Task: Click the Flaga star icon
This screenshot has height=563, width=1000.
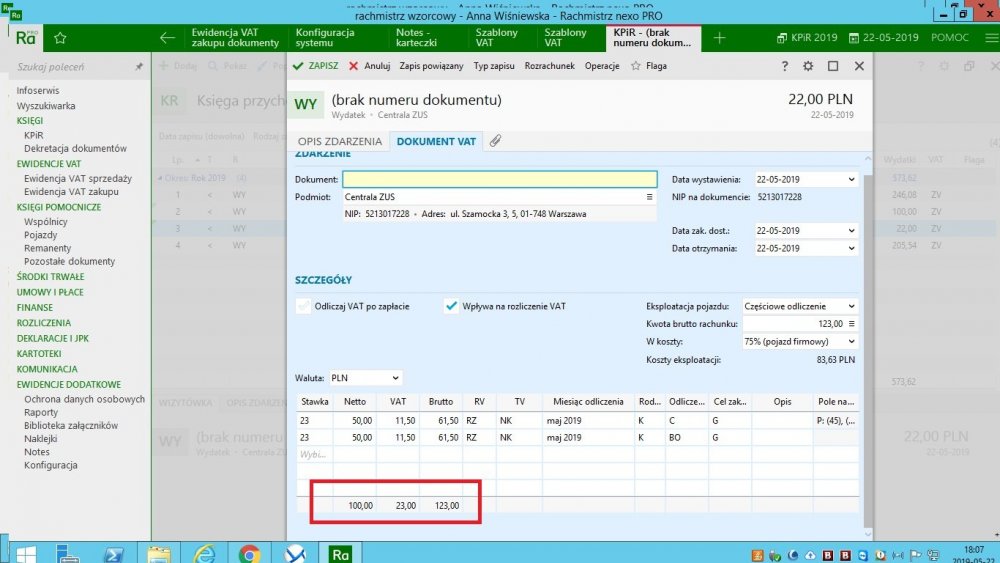Action: 636,66
